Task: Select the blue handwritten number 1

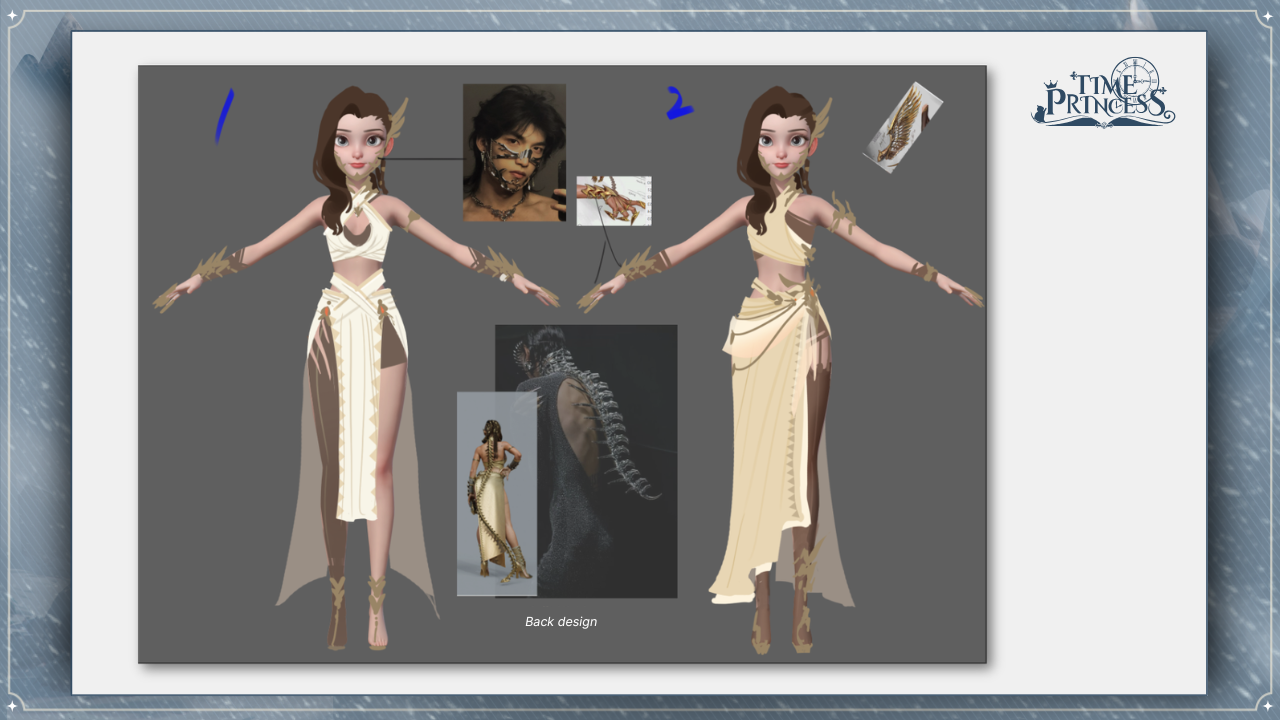Action: click(224, 115)
